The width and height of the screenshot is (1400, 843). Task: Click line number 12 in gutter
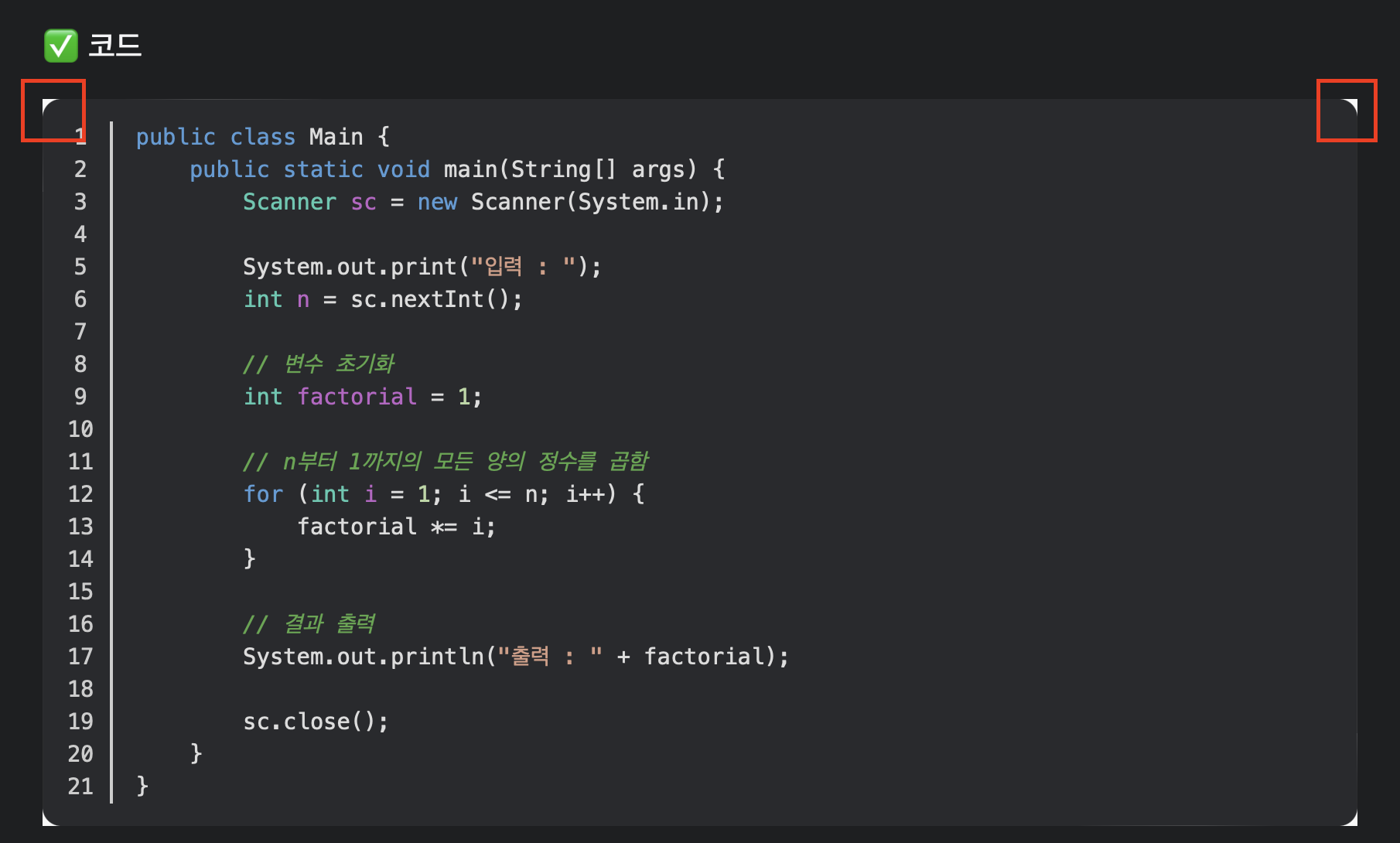80,494
